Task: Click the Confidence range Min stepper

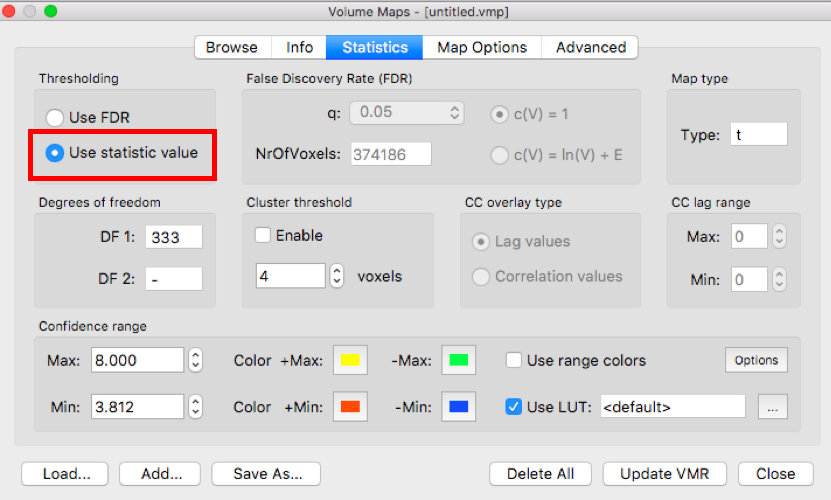Action: pos(196,407)
